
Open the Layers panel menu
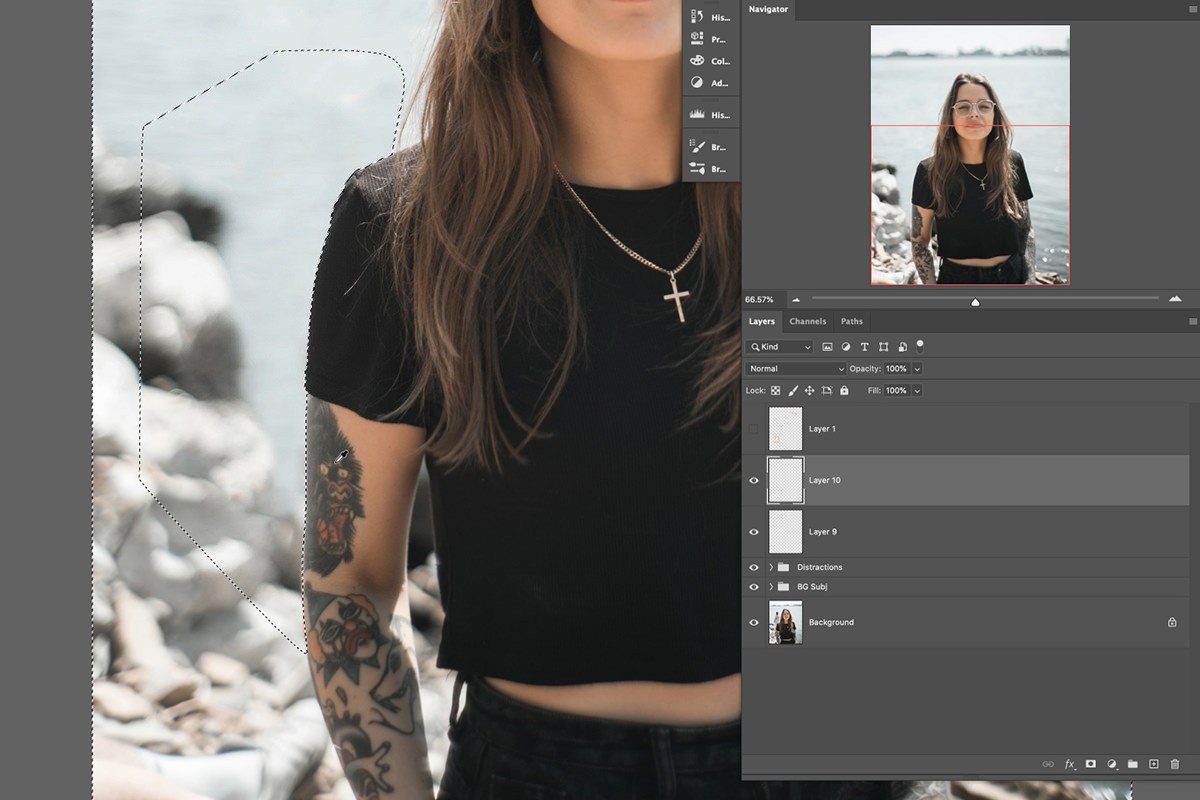(x=1192, y=322)
